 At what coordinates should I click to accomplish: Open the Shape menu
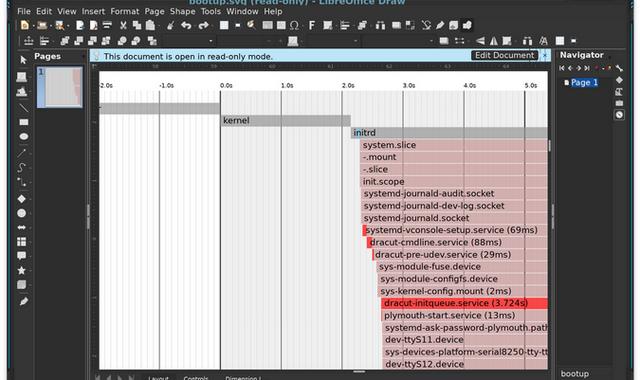[x=182, y=11]
